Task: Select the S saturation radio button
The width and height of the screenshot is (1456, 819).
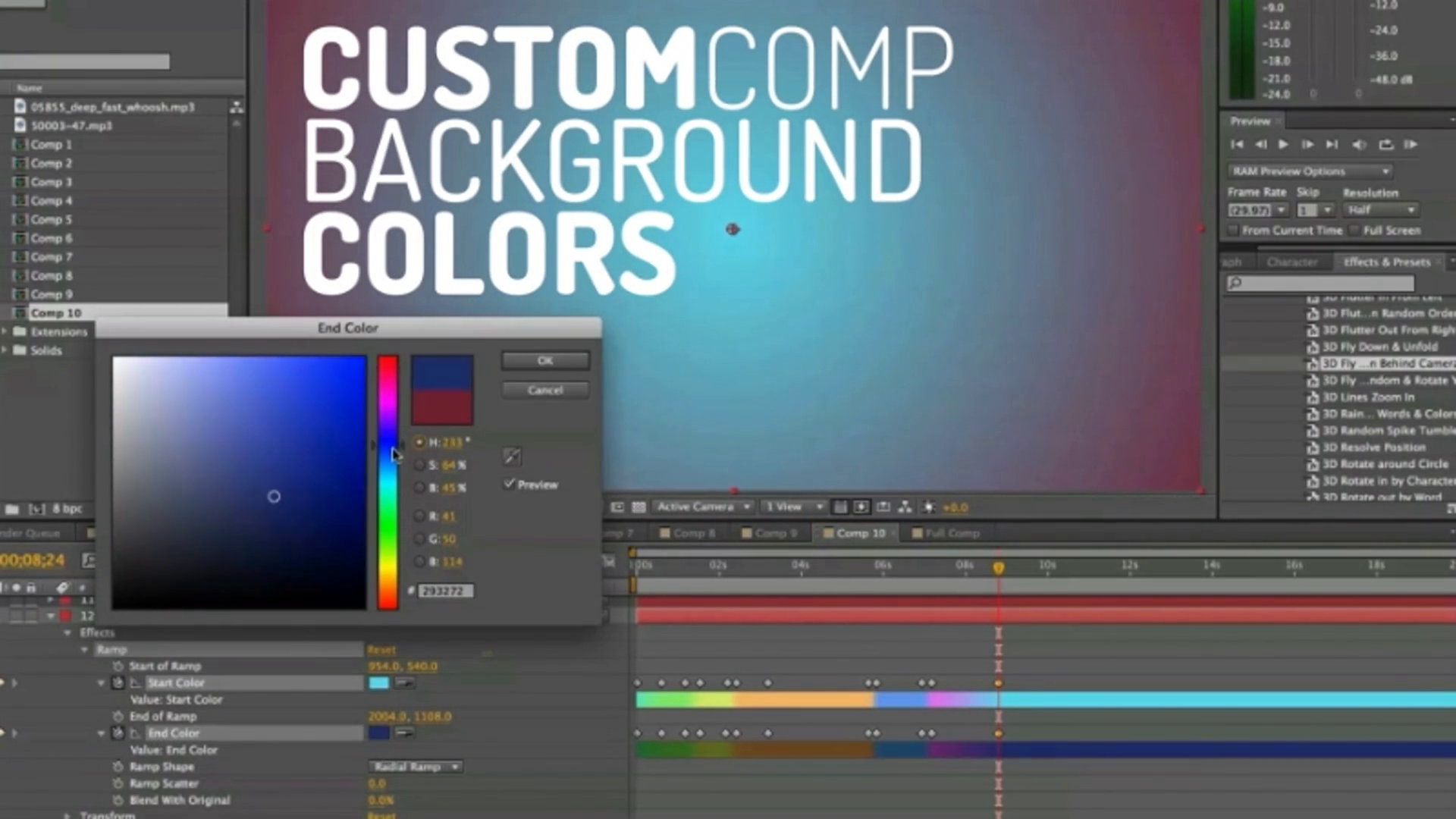Action: pyautogui.click(x=419, y=465)
